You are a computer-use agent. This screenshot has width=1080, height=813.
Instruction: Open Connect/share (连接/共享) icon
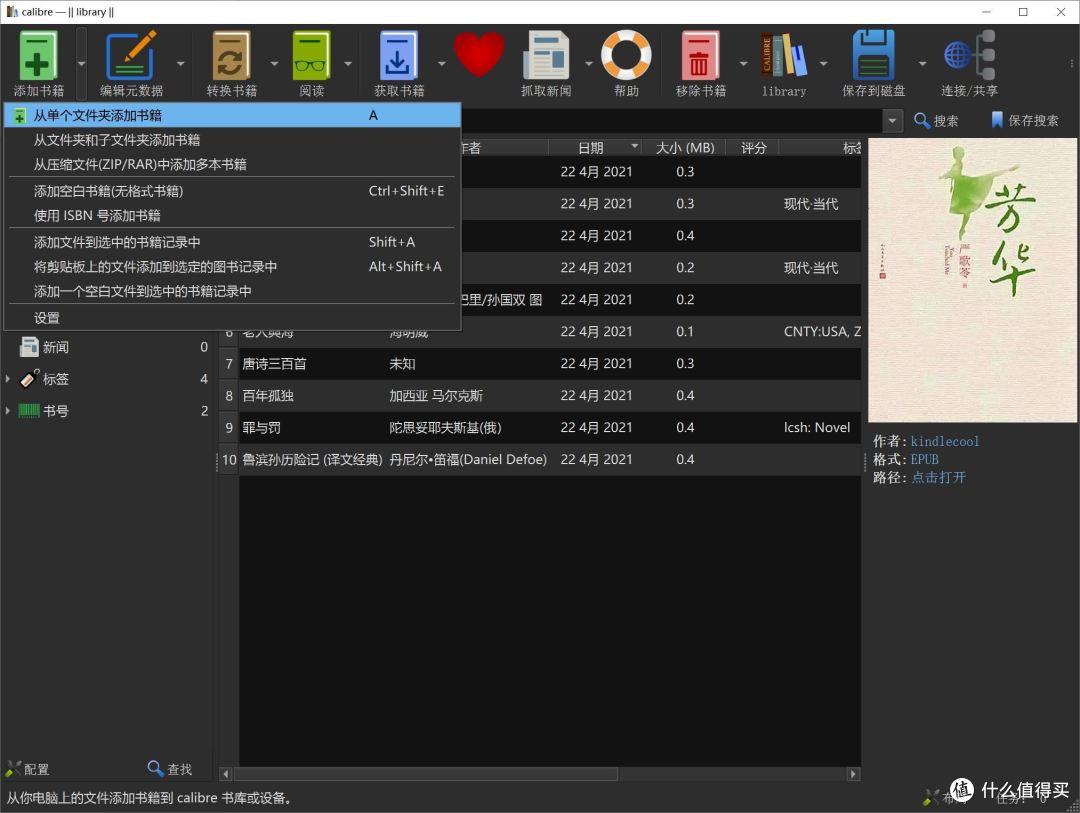[969, 55]
